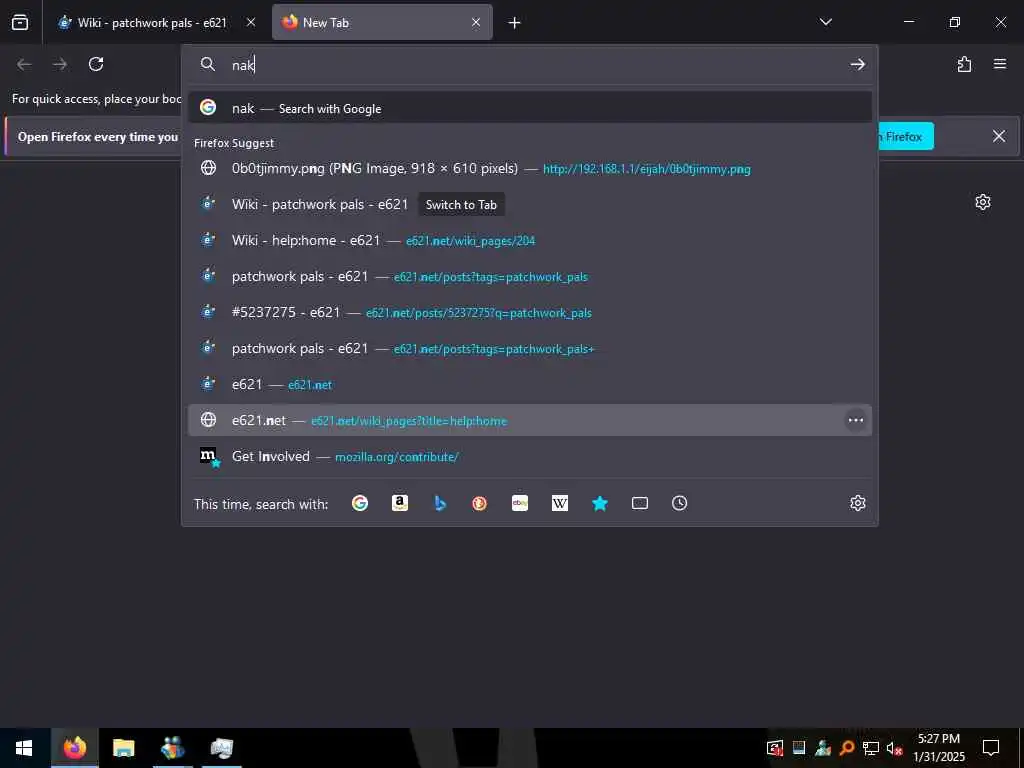This screenshot has height=768, width=1024.
Task: Select the New Tab tab
Action: [x=382, y=23]
